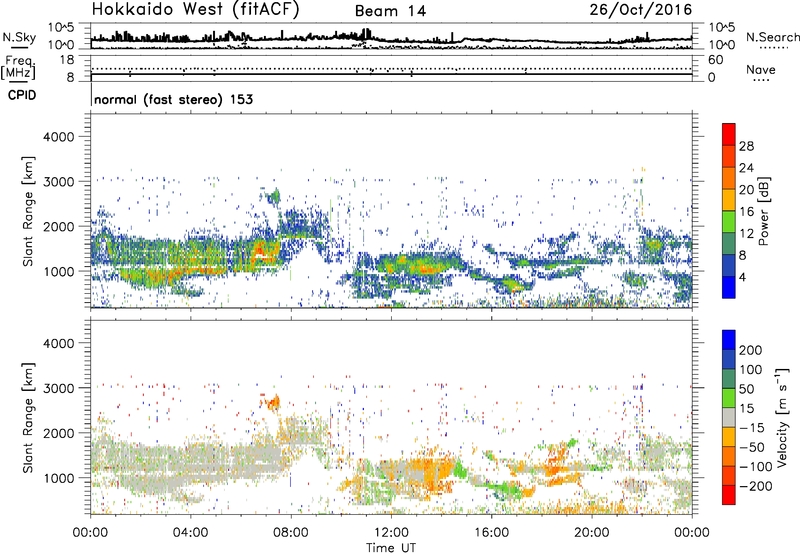Click the bright blue bottom Power colorbar swatch
800x554 pixels.
click(729, 287)
